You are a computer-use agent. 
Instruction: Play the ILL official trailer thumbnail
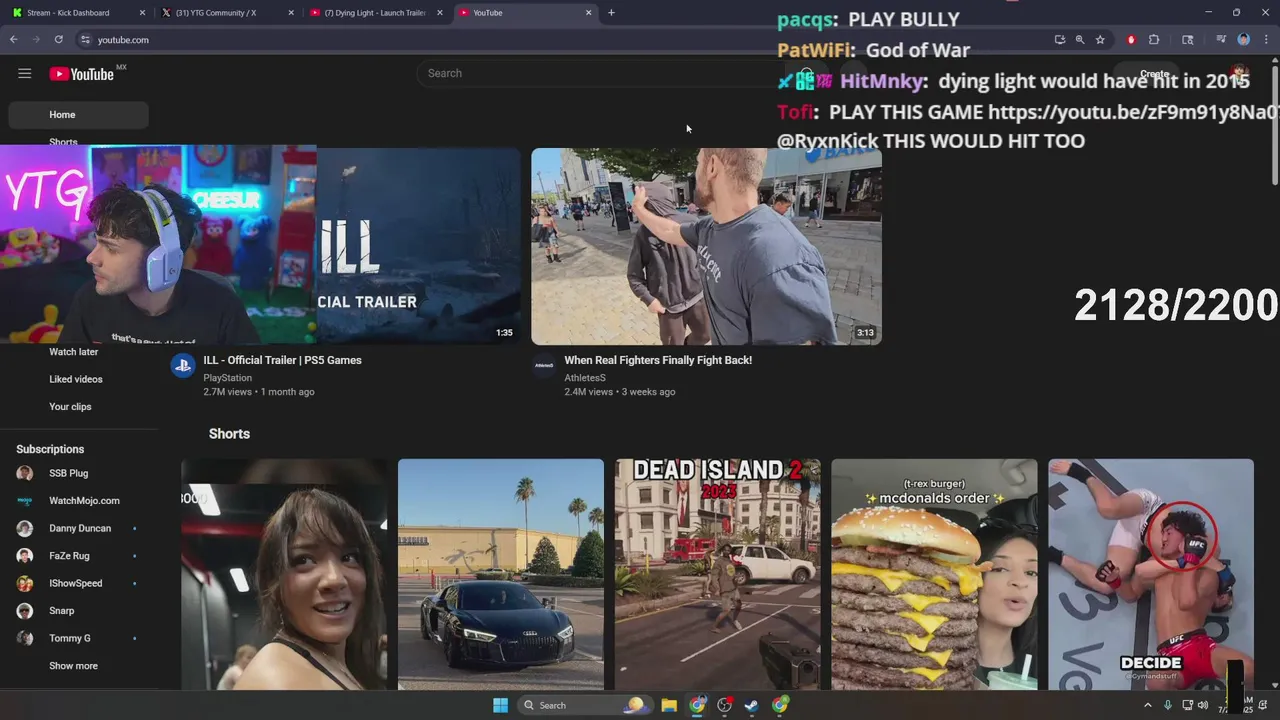[419, 246]
